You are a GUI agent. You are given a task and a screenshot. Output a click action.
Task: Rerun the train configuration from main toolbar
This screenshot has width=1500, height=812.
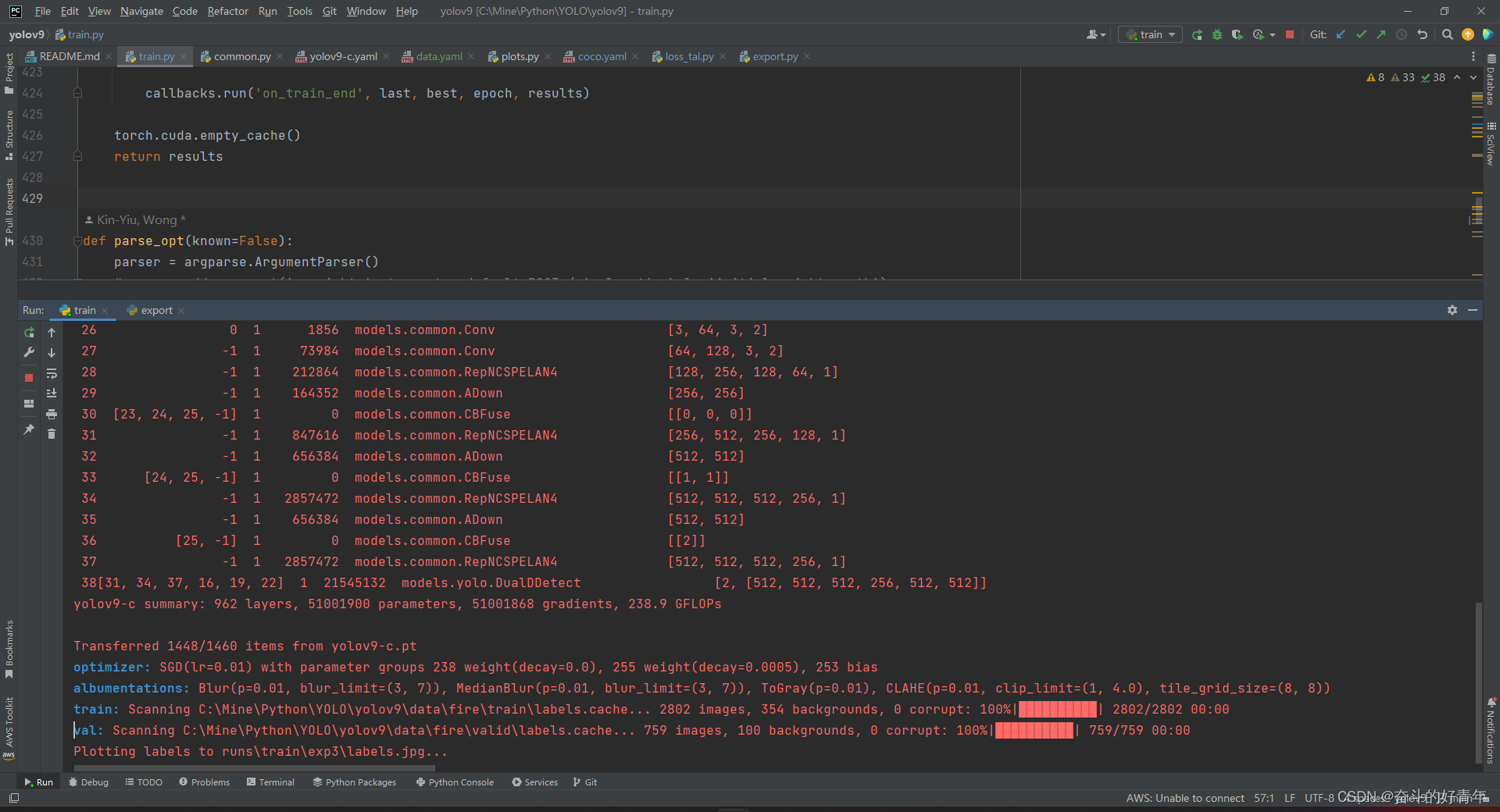point(1197,34)
